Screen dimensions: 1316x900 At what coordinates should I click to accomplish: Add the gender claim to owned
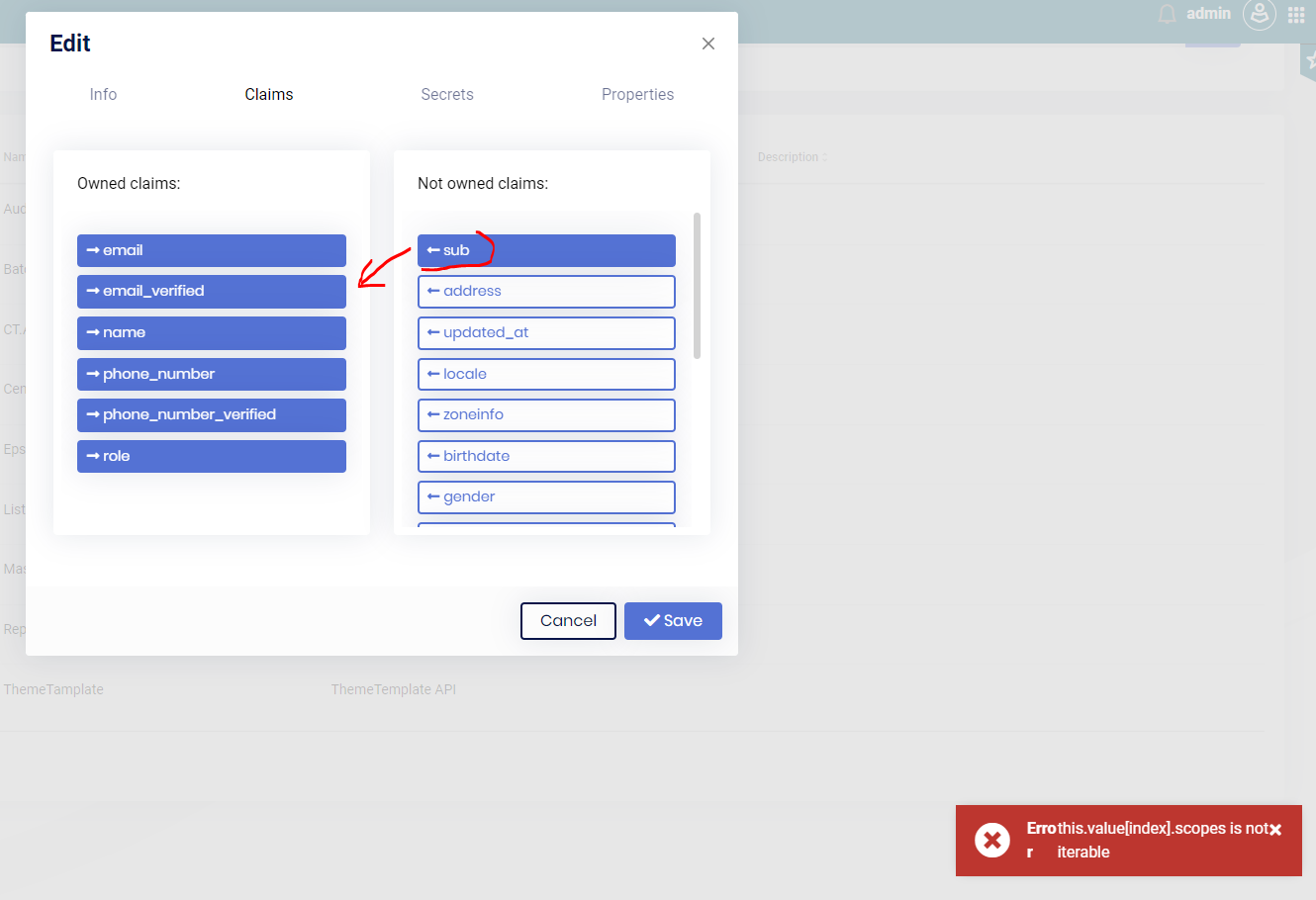546,497
